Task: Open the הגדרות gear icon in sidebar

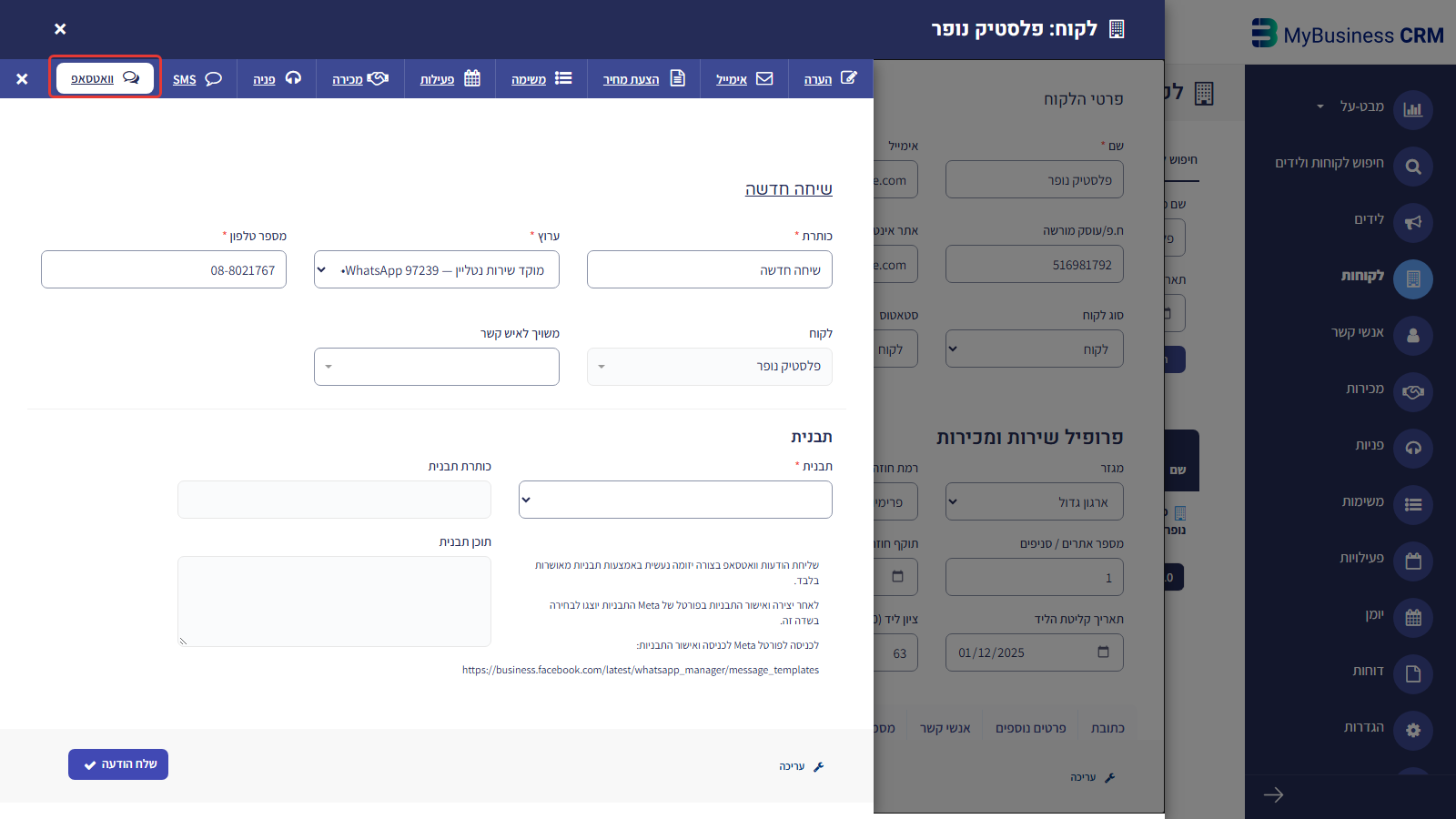Action: (x=1413, y=731)
